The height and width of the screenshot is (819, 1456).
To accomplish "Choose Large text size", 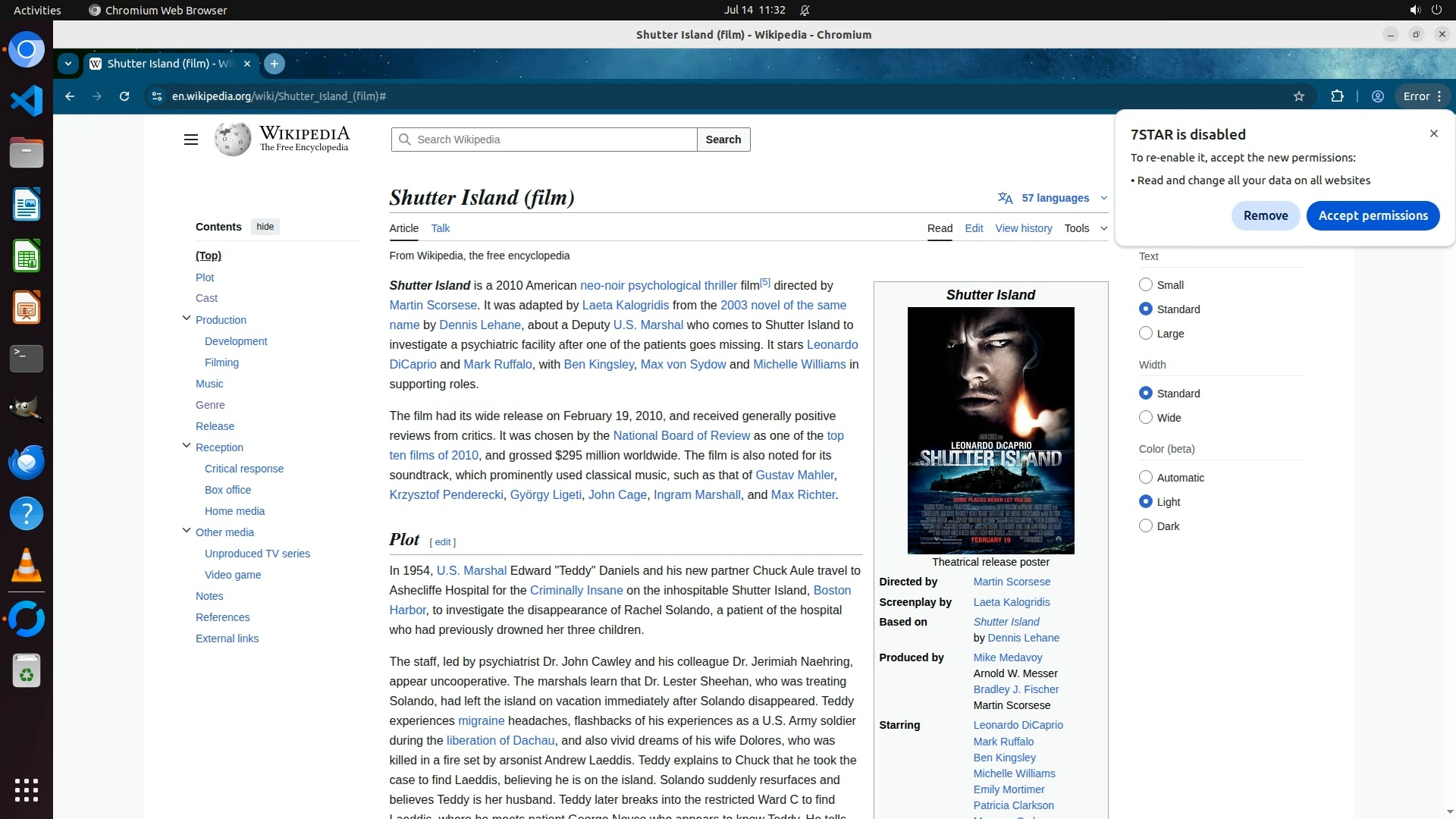I will pos(1146,334).
